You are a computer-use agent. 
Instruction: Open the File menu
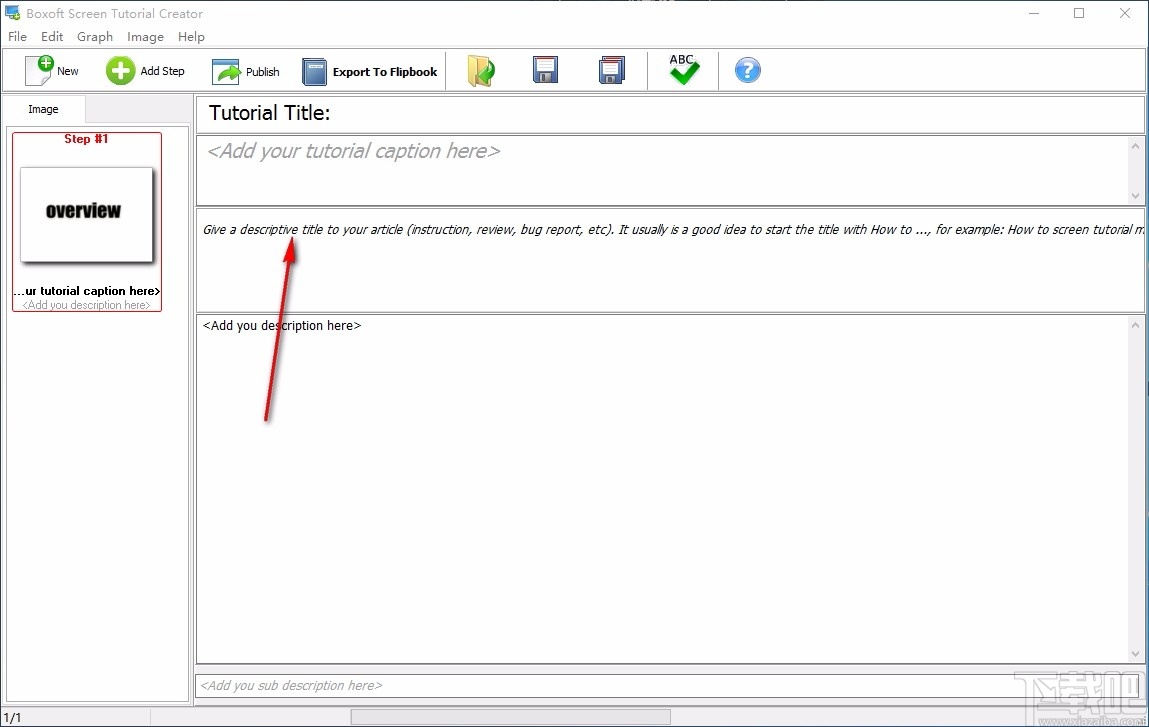(17, 36)
